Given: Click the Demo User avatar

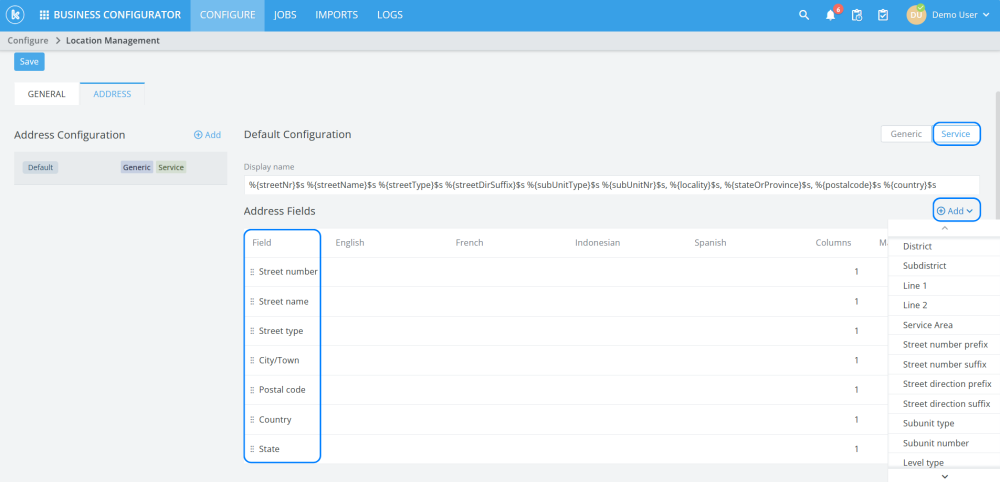Looking at the screenshot, I should tap(916, 15).
